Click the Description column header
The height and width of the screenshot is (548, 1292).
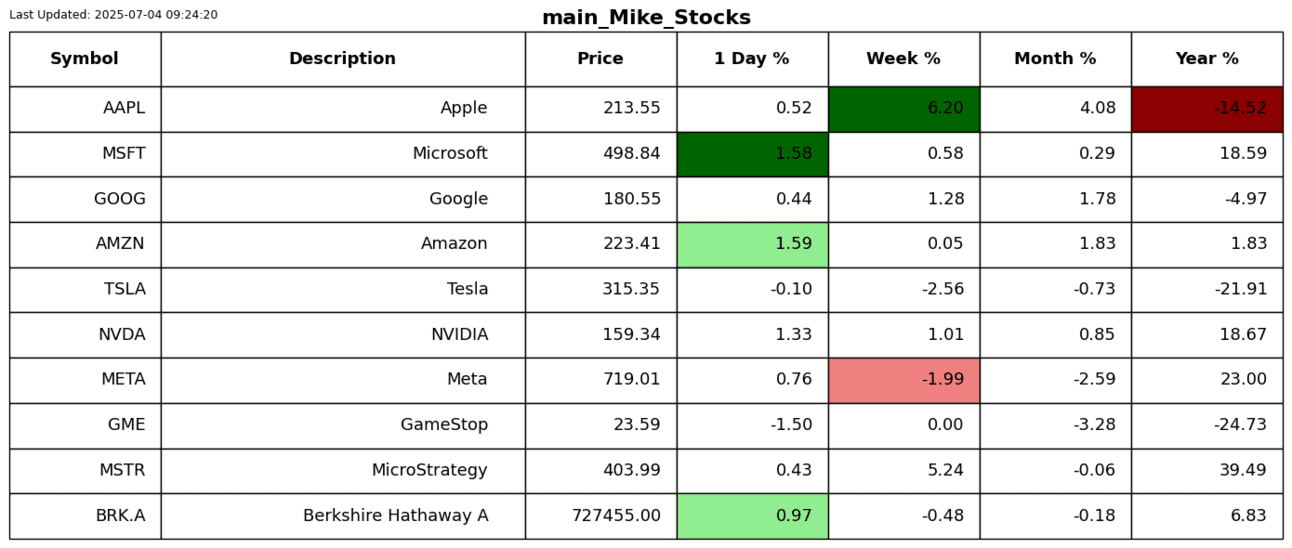click(x=342, y=59)
